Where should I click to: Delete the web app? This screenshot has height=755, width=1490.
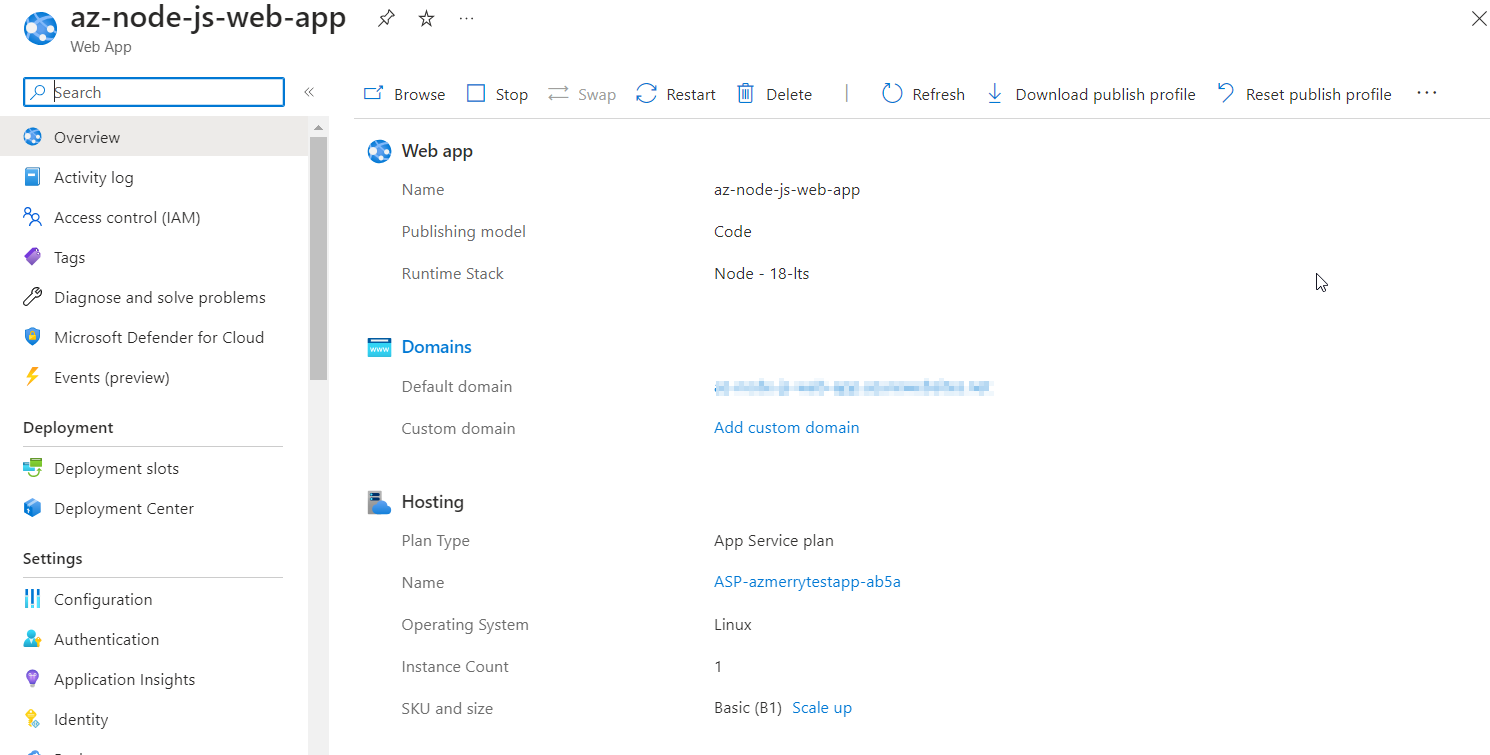coord(775,94)
